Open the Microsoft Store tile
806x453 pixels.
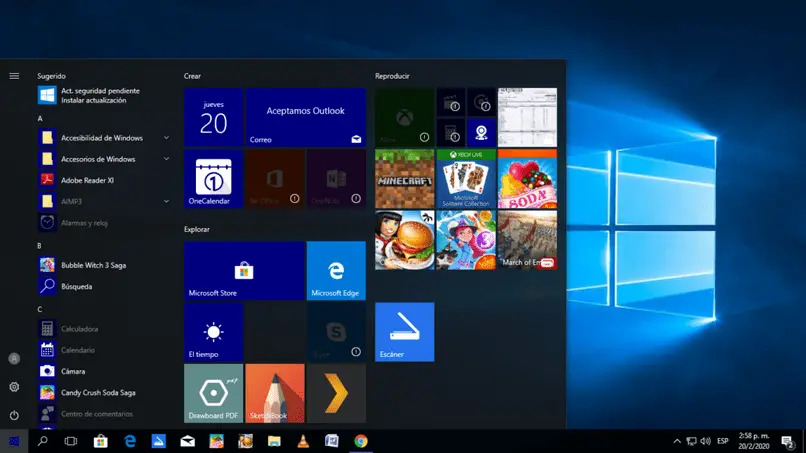coord(244,271)
